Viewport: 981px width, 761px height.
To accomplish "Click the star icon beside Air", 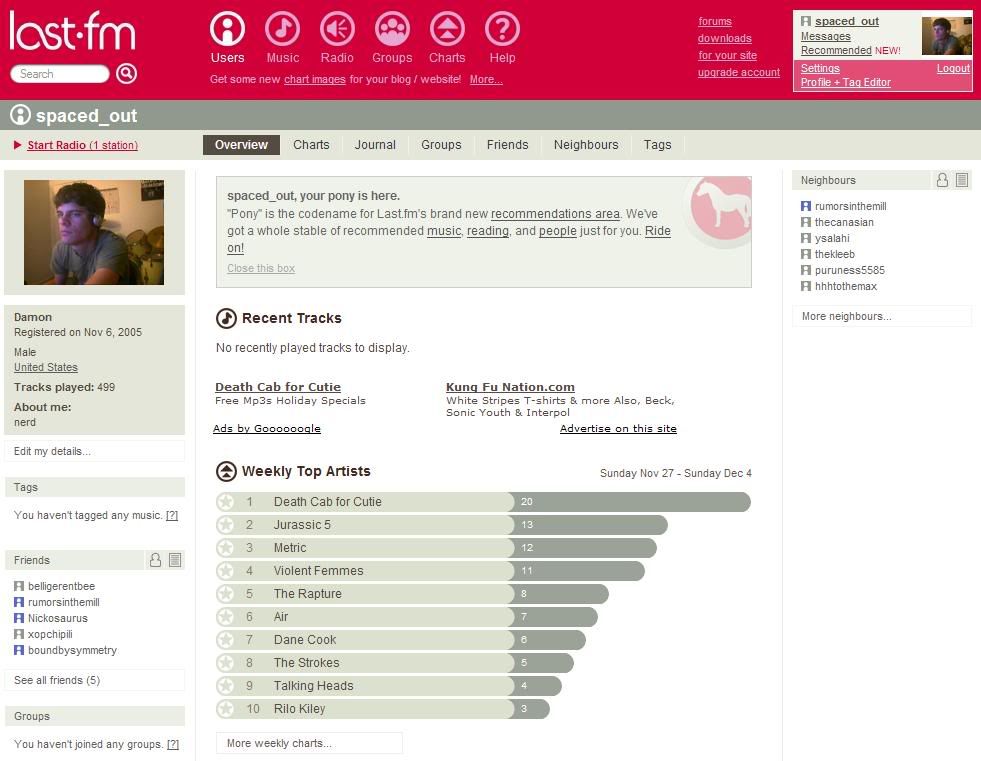I will (x=225, y=616).
